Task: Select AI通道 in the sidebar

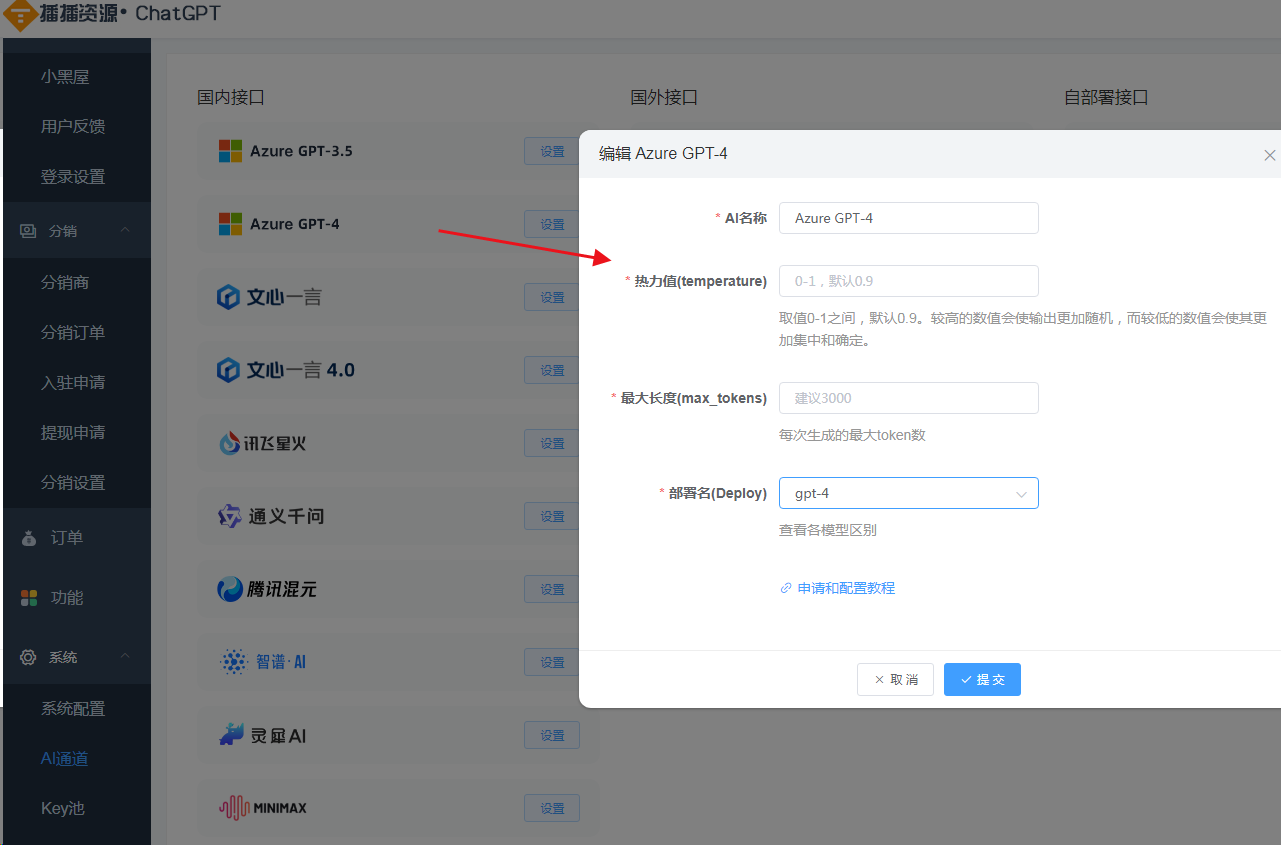Action: coord(64,759)
